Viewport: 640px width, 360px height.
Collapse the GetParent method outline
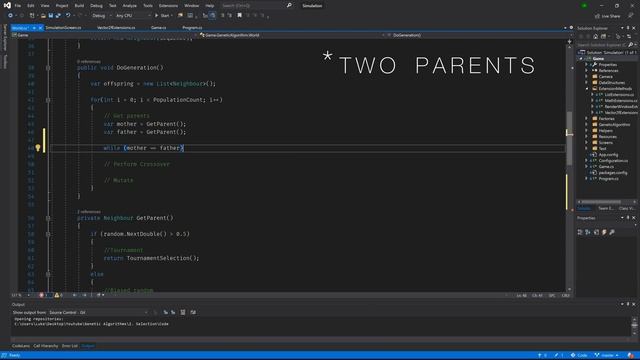pyautogui.click(x=48, y=218)
